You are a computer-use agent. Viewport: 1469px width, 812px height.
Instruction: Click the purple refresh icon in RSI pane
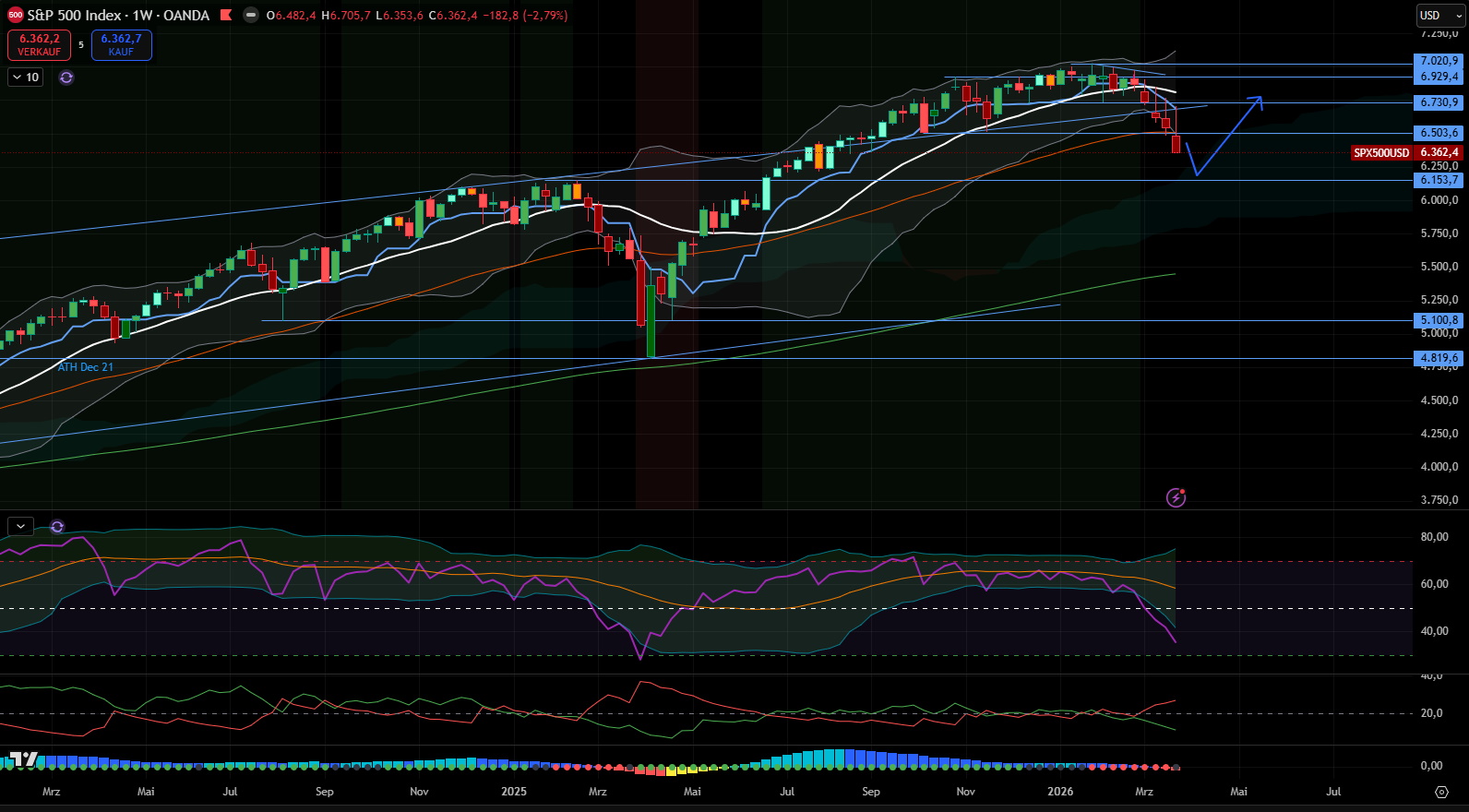click(x=57, y=527)
